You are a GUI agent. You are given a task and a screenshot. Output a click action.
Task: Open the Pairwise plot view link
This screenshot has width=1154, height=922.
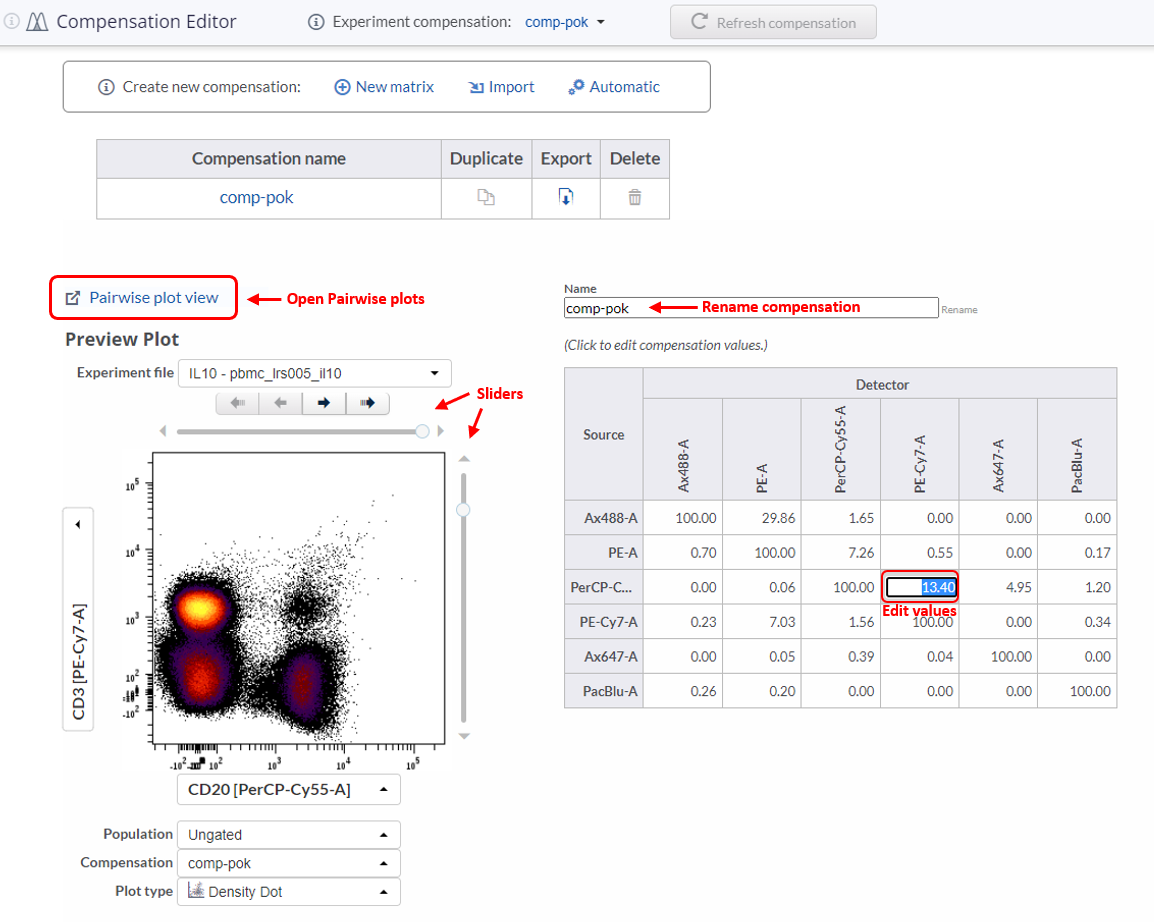point(154,297)
